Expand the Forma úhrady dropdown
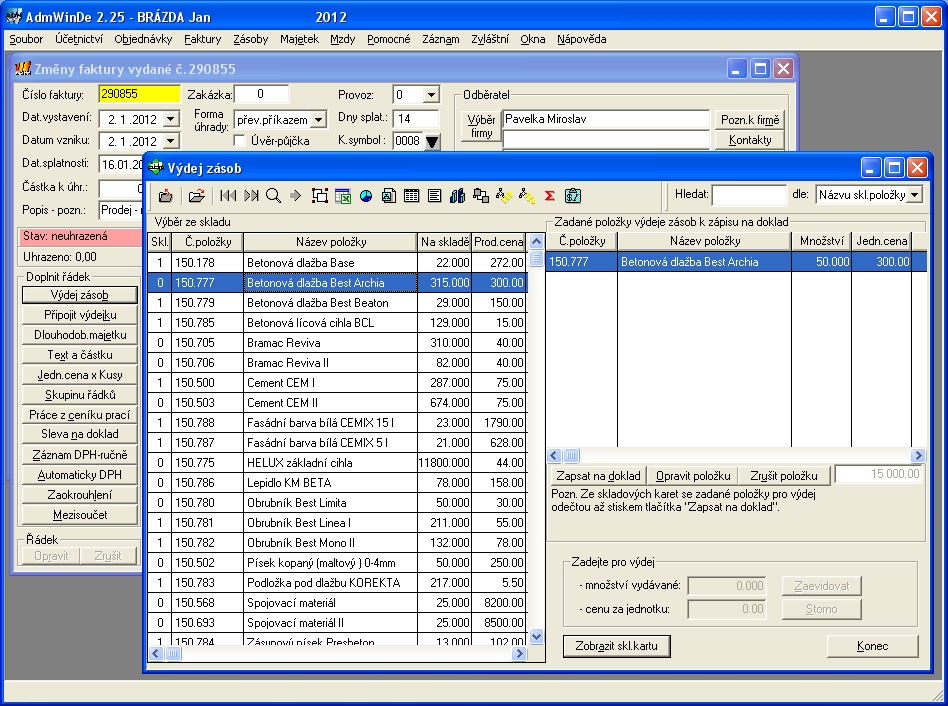The height and width of the screenshot is (706, 948). coord(319,119)
